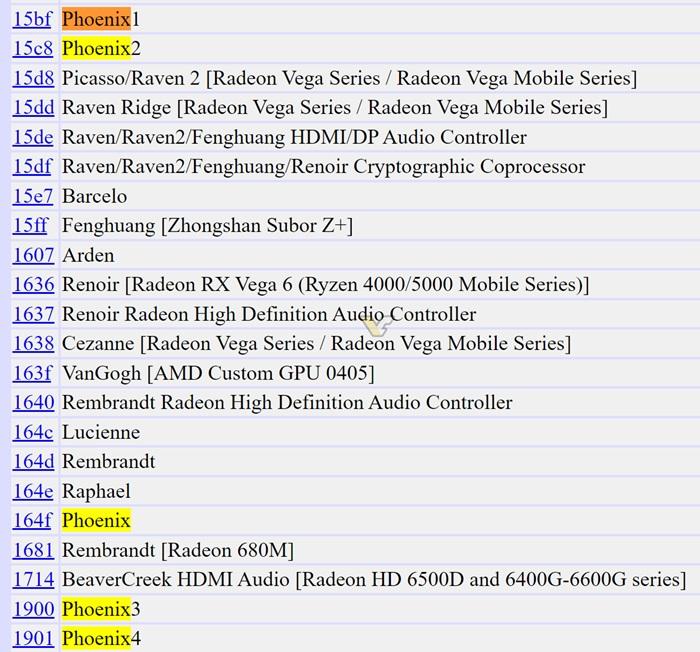
Task: Click VanGogh AMD Custom GPU 0405 text
Action: 218,373
